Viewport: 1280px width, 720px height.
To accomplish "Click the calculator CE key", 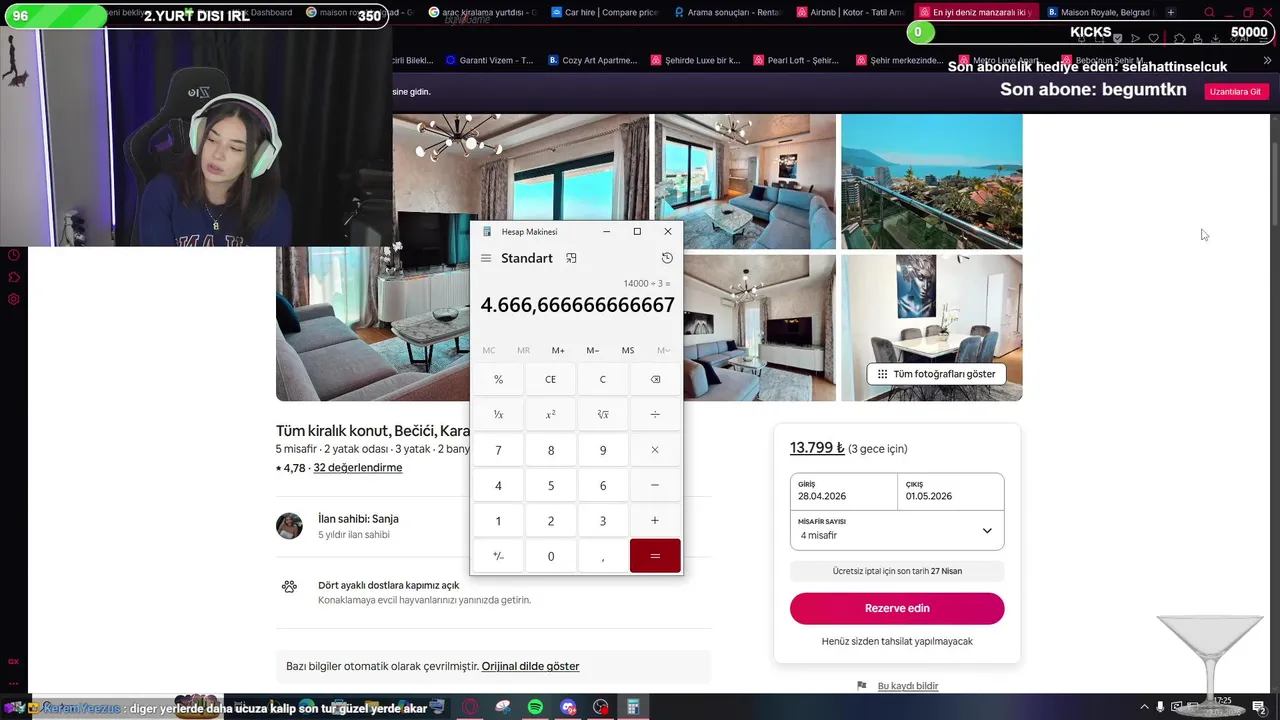I will [550, 379].
